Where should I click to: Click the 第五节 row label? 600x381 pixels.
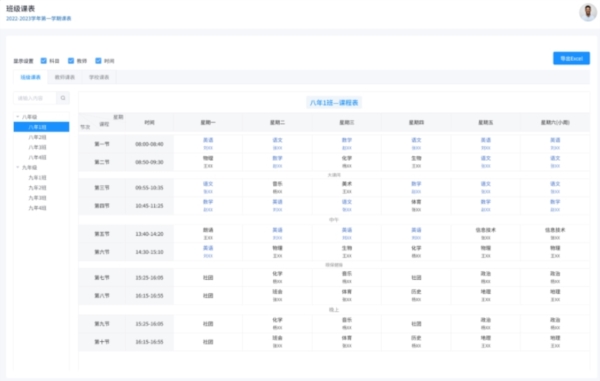point(102,234)
